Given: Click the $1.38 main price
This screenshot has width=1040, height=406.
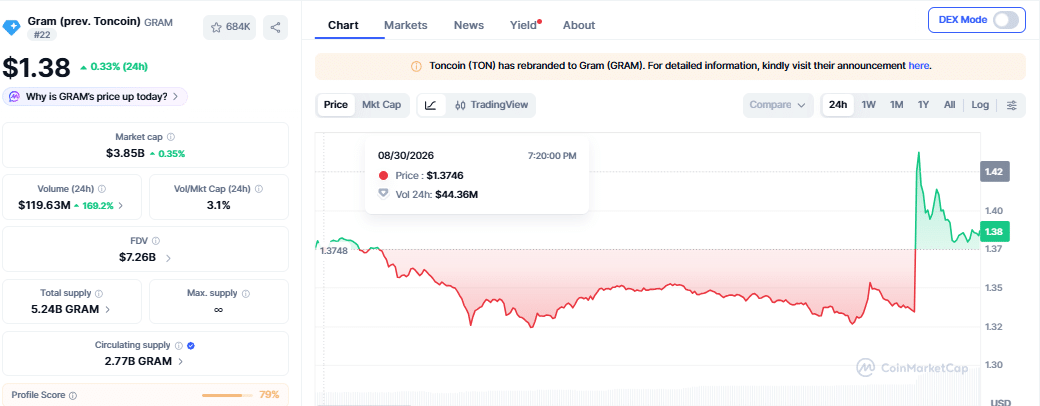Looking at the screenshot, I should click(x=36, y=68).
